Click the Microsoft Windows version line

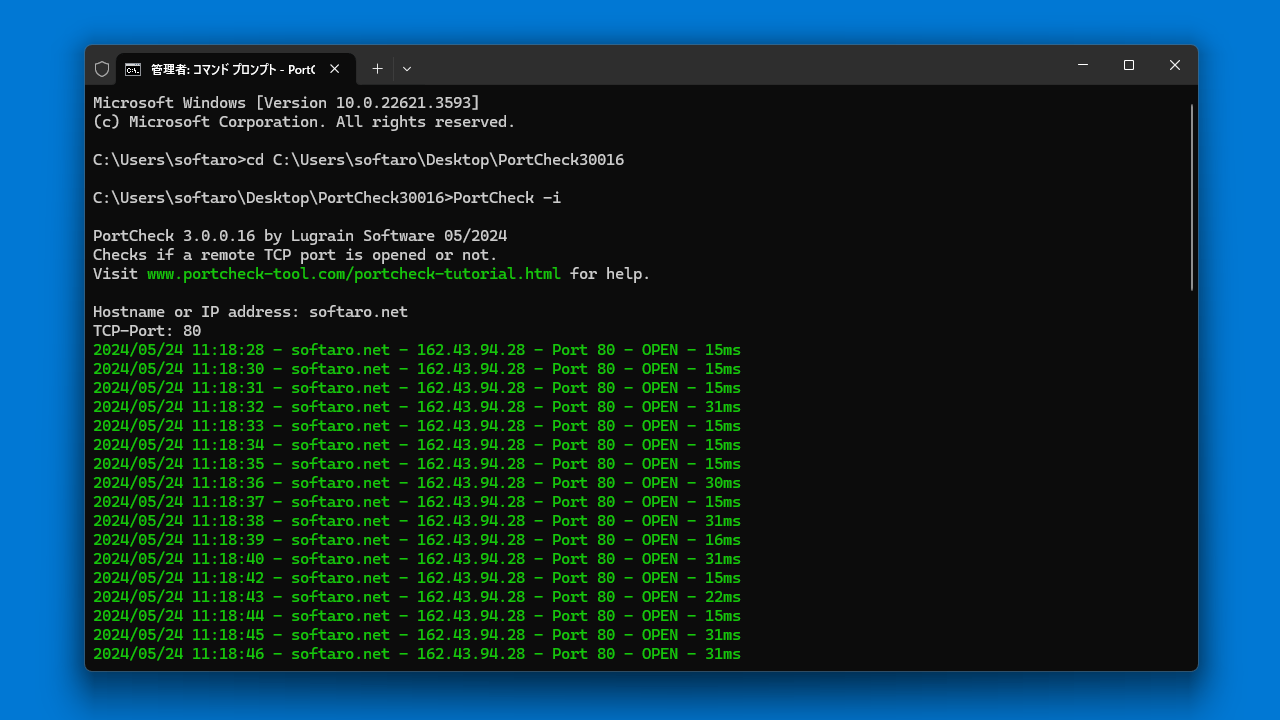tap(286, 103)
